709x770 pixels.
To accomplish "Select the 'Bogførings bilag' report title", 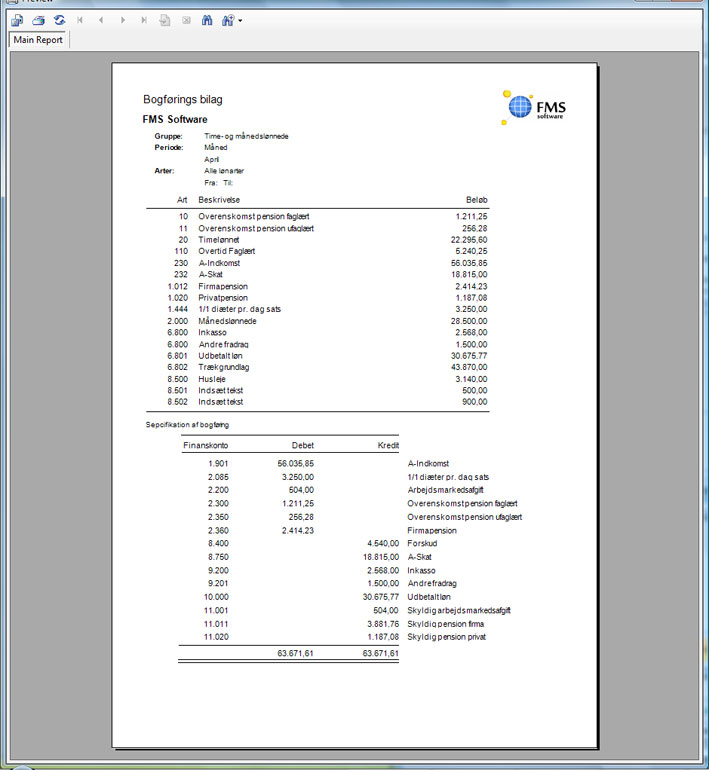I will tap(182, 100).
